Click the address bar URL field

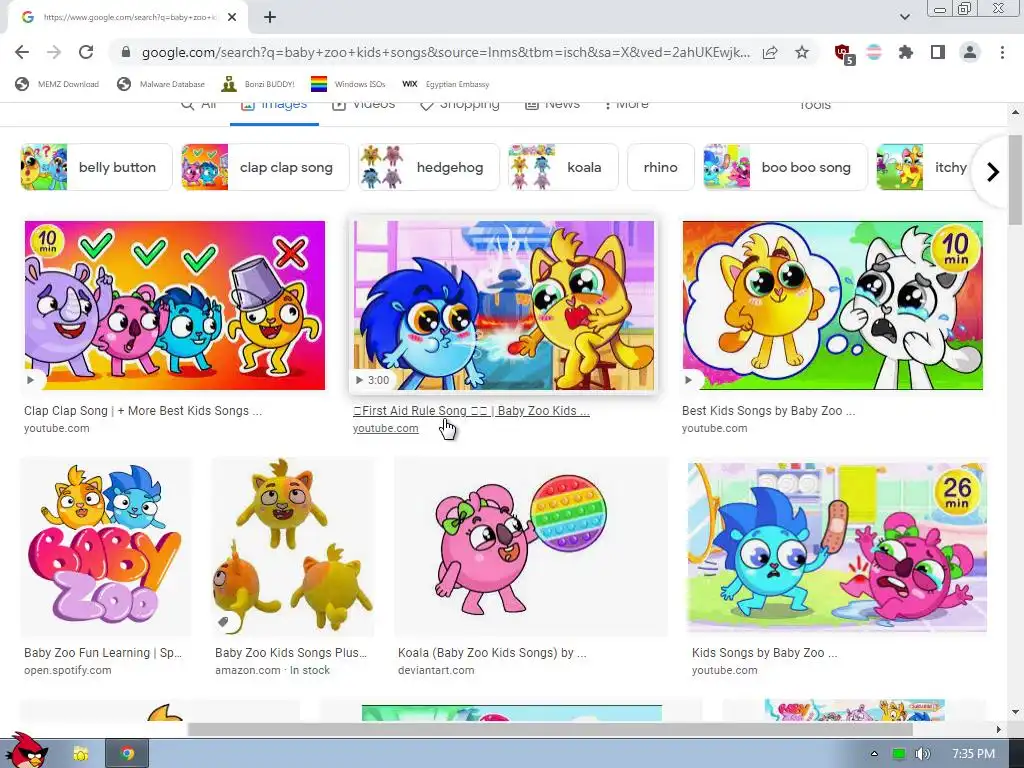pos(445,52)
